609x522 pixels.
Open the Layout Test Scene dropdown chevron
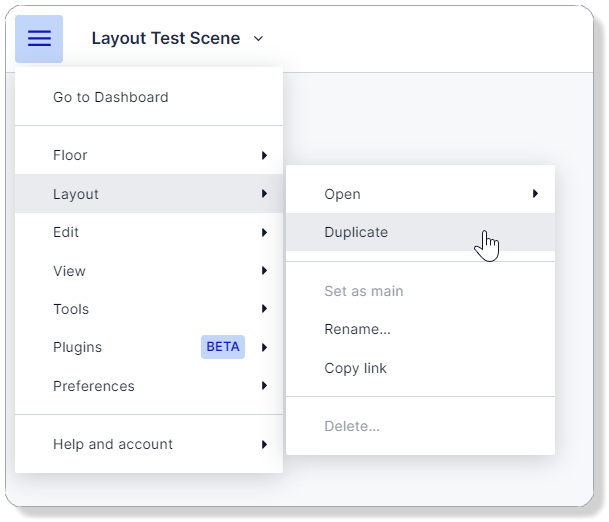[x=258, y=39]
